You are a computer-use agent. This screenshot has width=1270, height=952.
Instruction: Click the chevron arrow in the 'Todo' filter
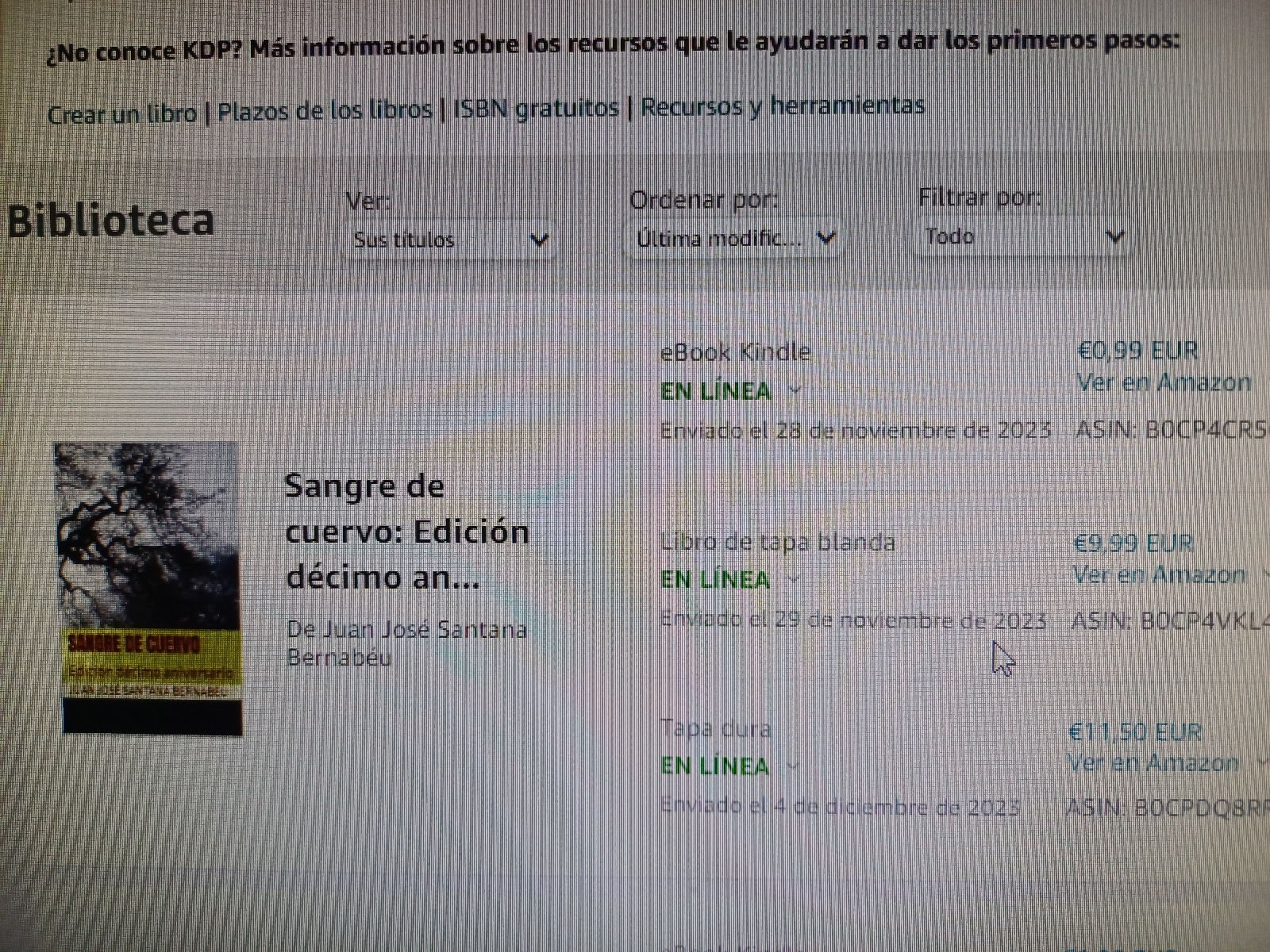(x=1114, y=236)
